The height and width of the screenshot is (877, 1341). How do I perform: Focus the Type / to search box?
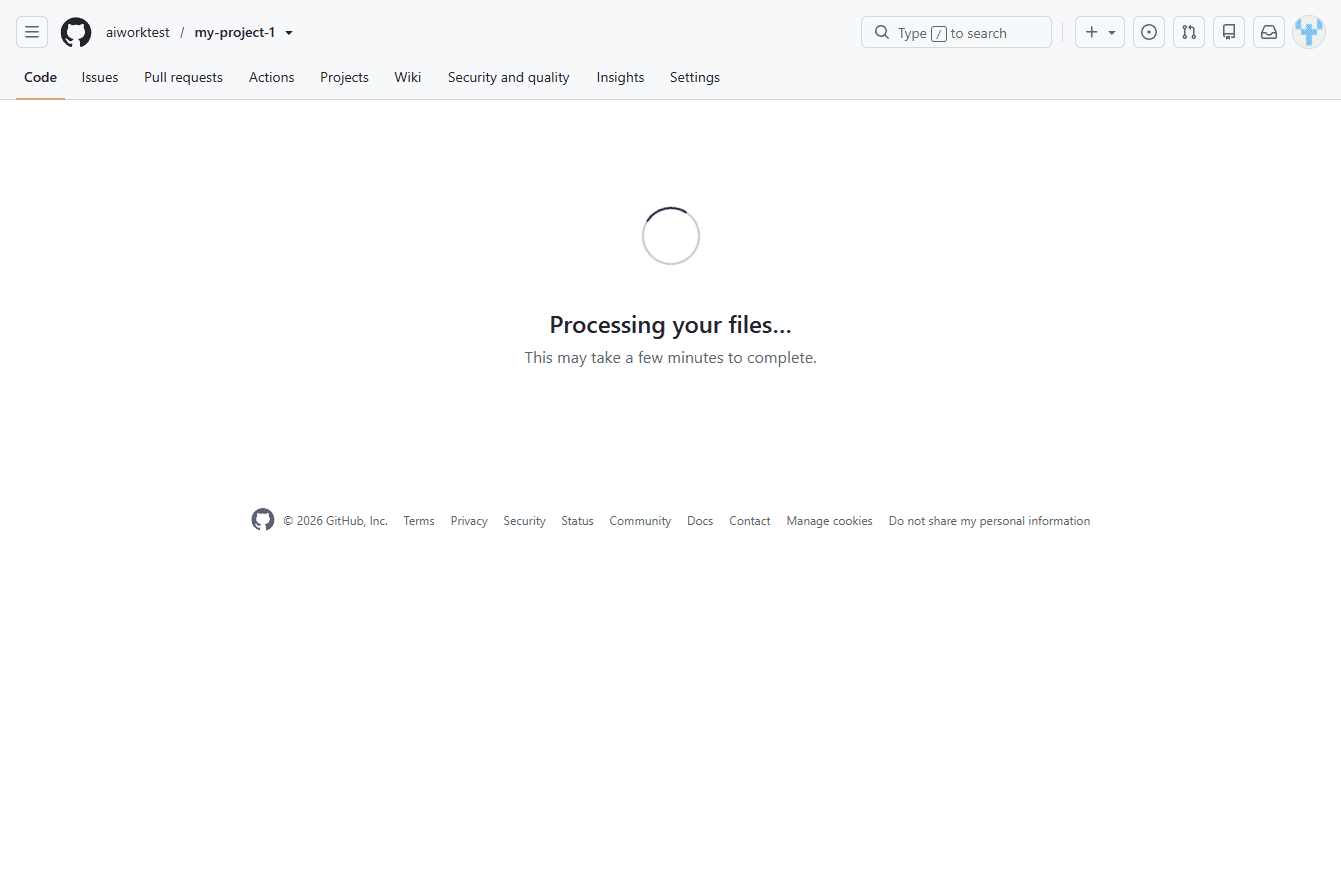pyautogui.click(x=956, y=33)
